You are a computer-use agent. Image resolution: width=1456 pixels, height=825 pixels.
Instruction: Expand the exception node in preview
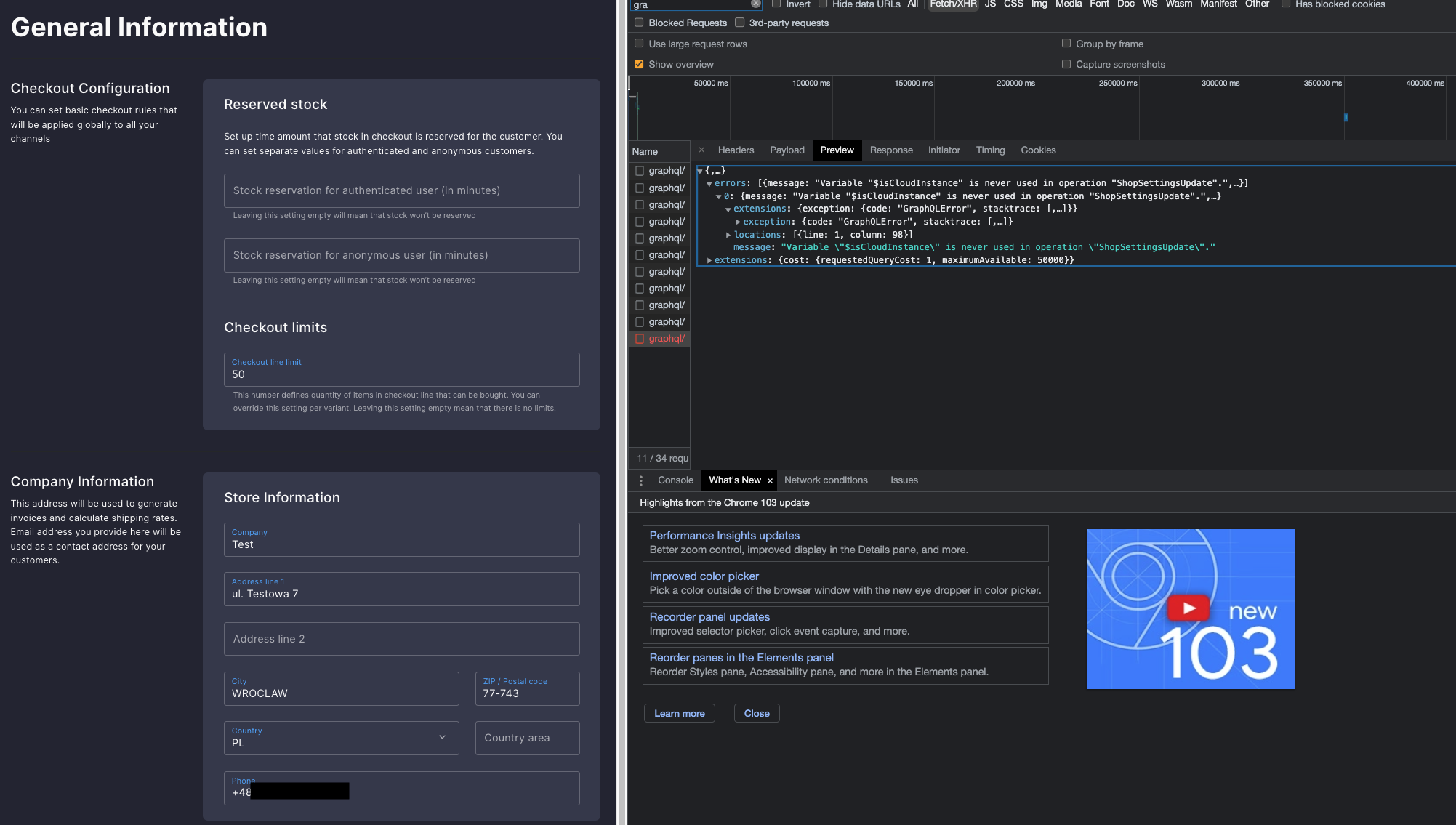[x=738, y=222]
